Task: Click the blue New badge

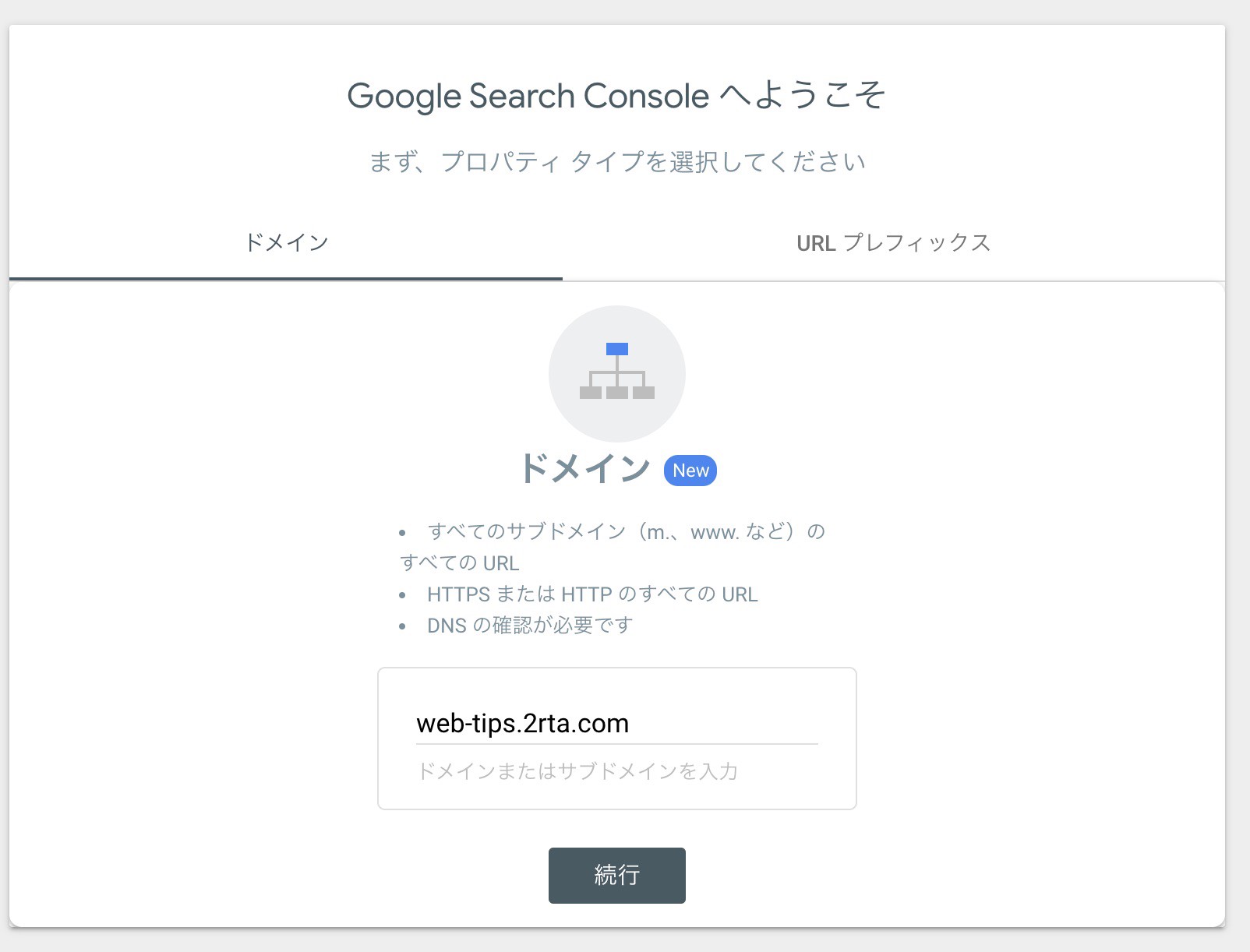Action: (690, 471)
